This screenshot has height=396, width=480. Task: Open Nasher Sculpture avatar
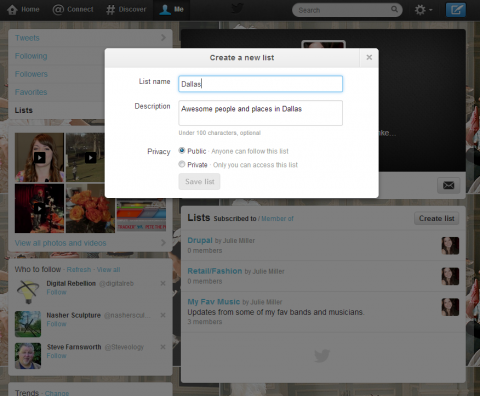click(28, 324)
